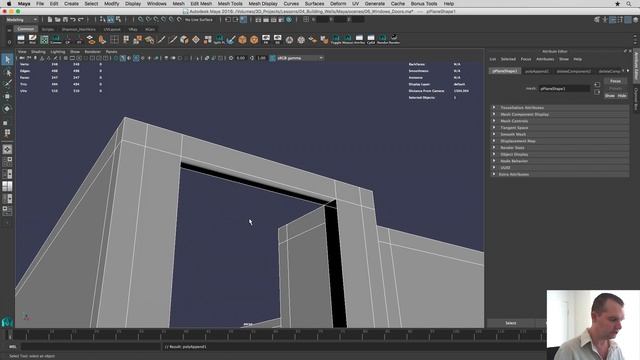Expand Render Stats section

[x=560, y=148]
